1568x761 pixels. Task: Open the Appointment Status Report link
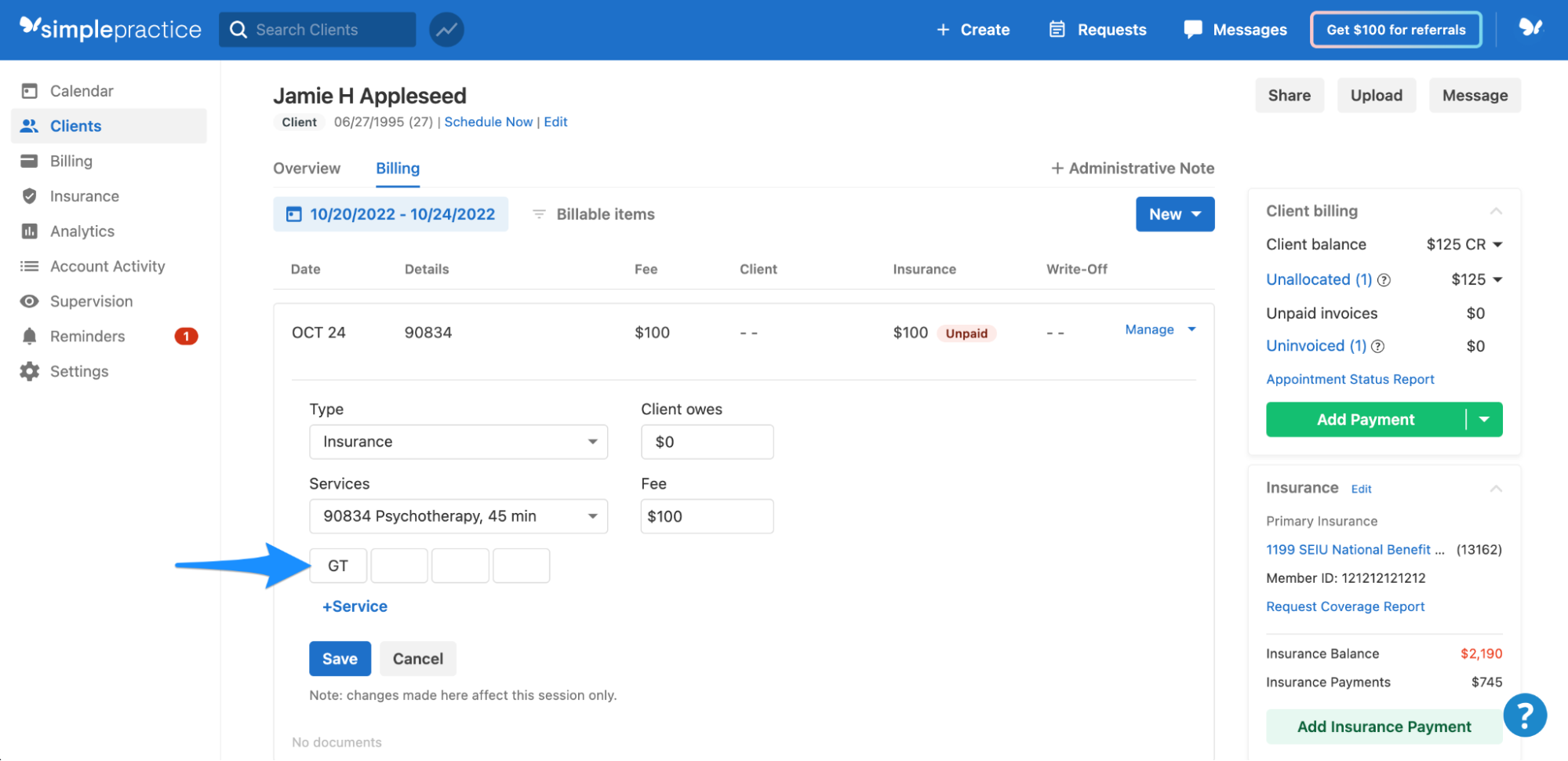pos(1350,379)
